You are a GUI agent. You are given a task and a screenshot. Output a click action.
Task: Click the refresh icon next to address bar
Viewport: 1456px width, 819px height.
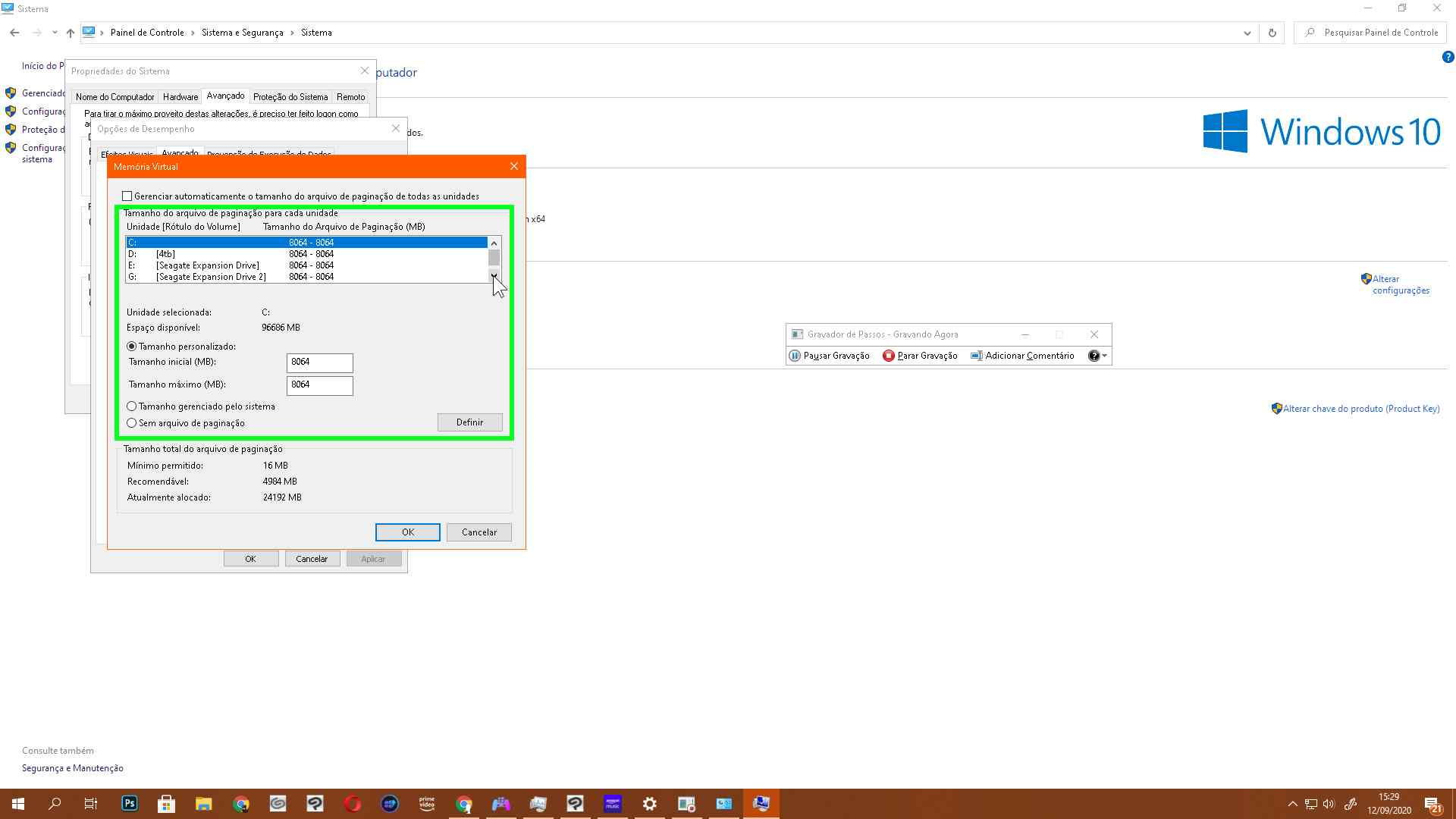coord(1272,33)
